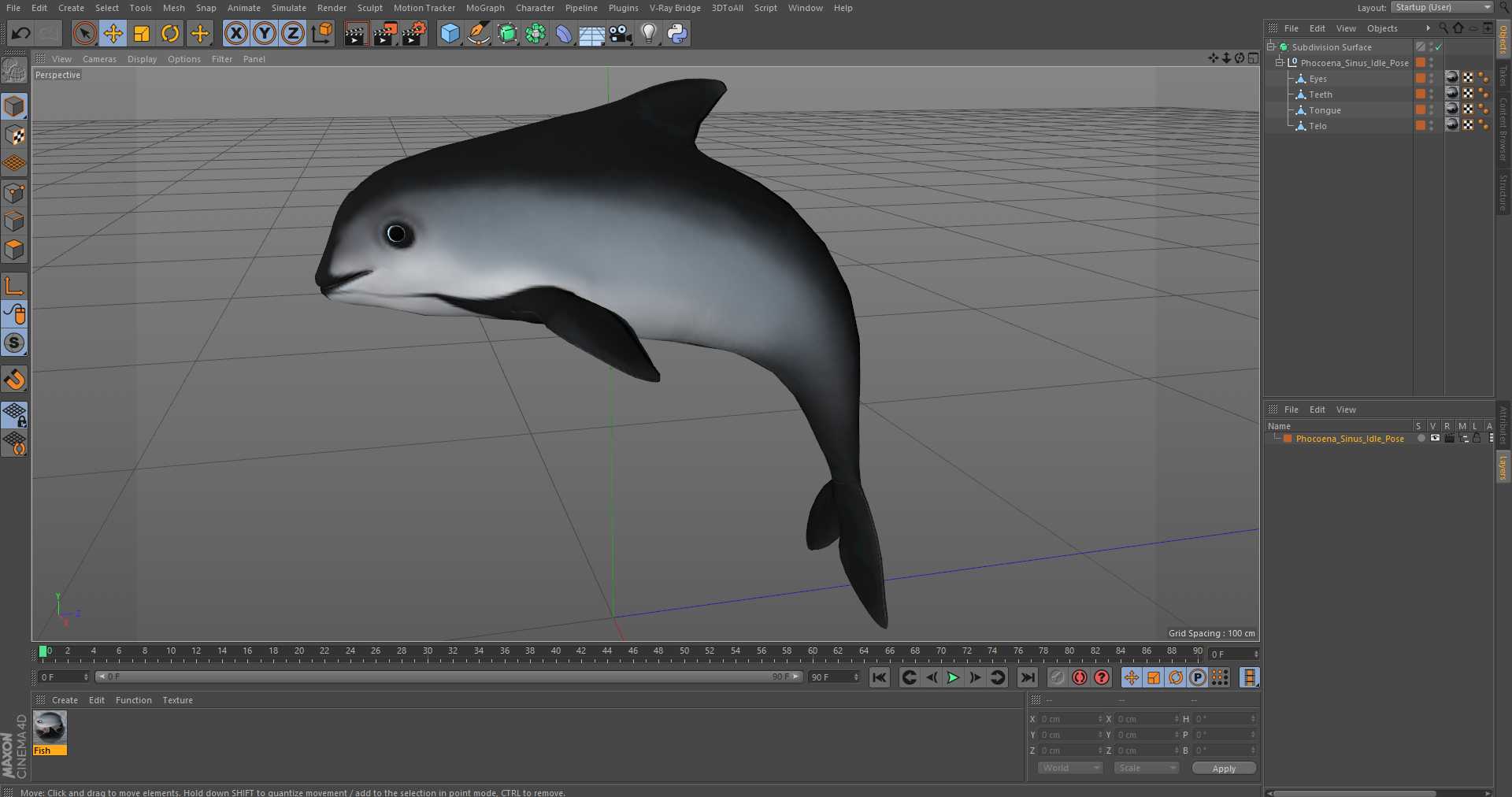Add a Cube primitive object
This screenshot has height=797, width=1512.
(450, 33)
